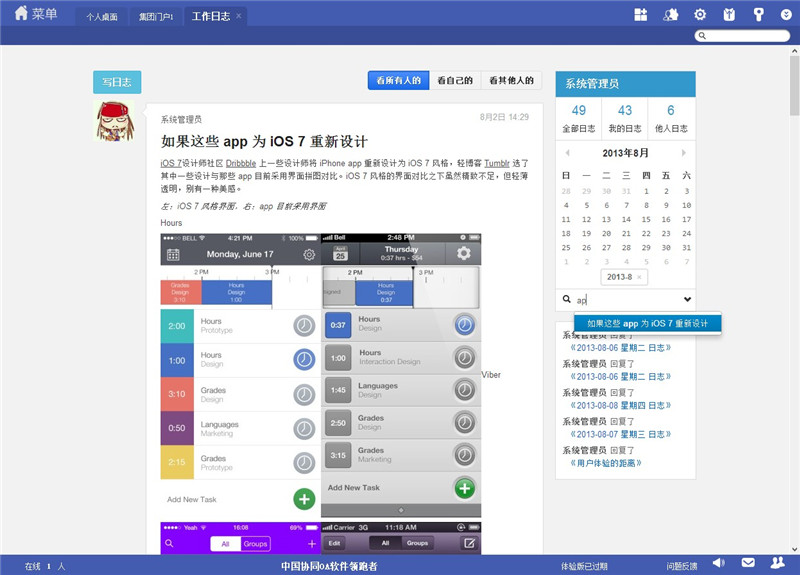Expand the sidebar search dropdown arrow
This screenshot has width=800, height=575.
coord(687,299)
